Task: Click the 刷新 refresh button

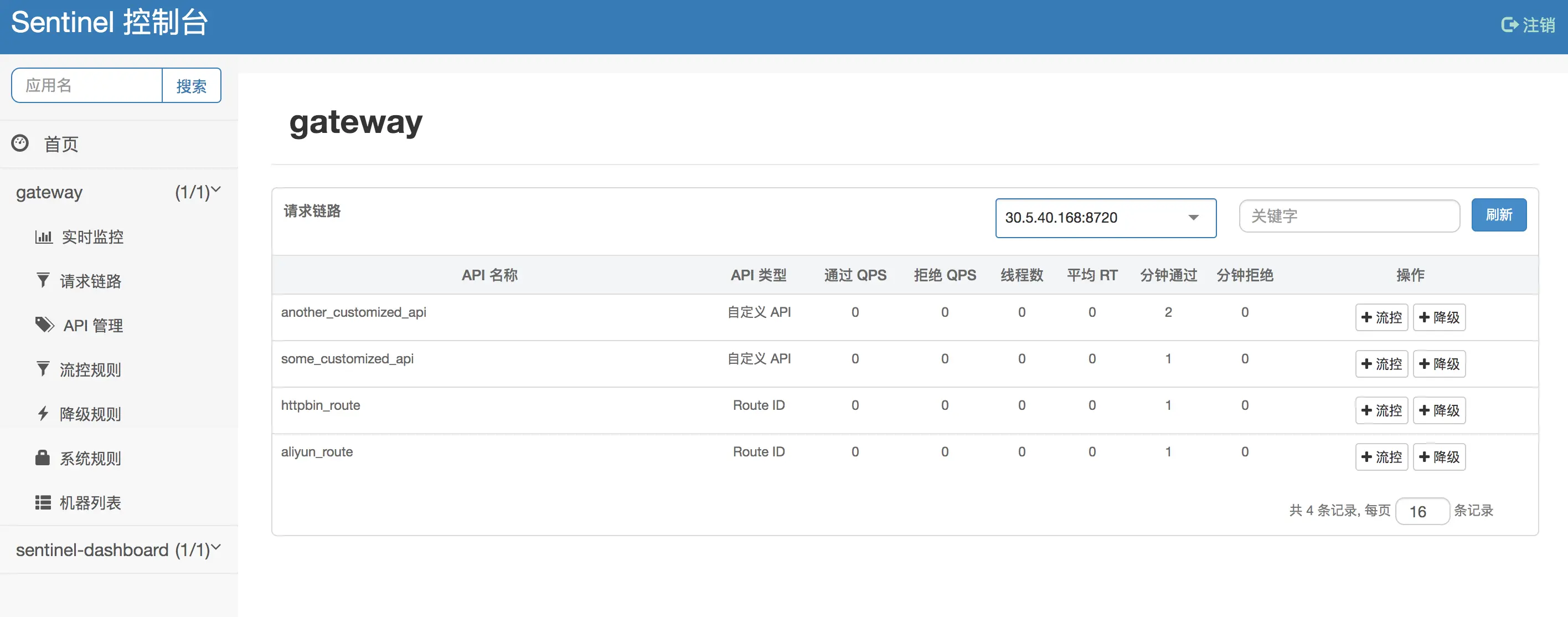Action: [1499, 215]
